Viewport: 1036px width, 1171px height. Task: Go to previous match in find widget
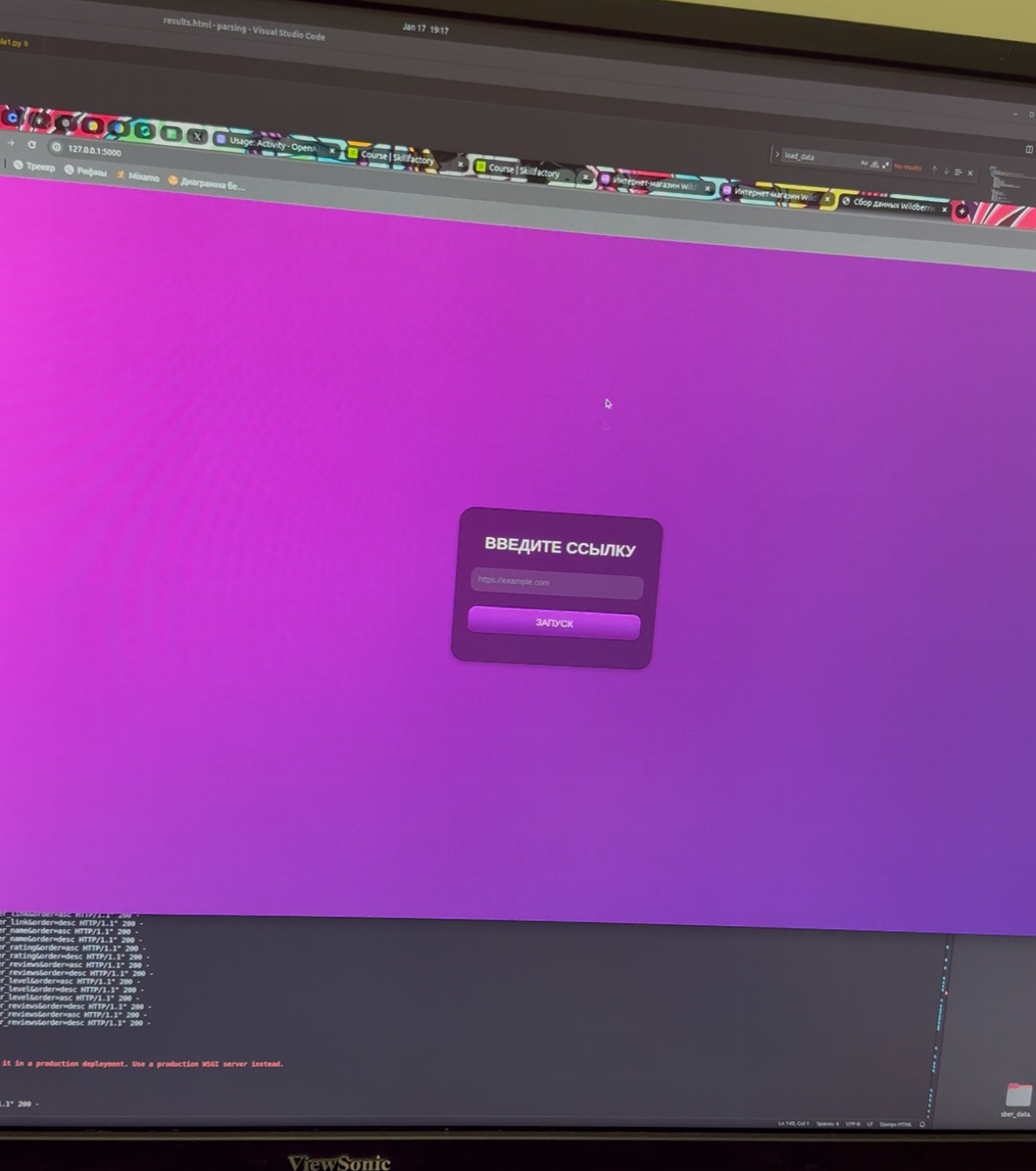(934, 169)
